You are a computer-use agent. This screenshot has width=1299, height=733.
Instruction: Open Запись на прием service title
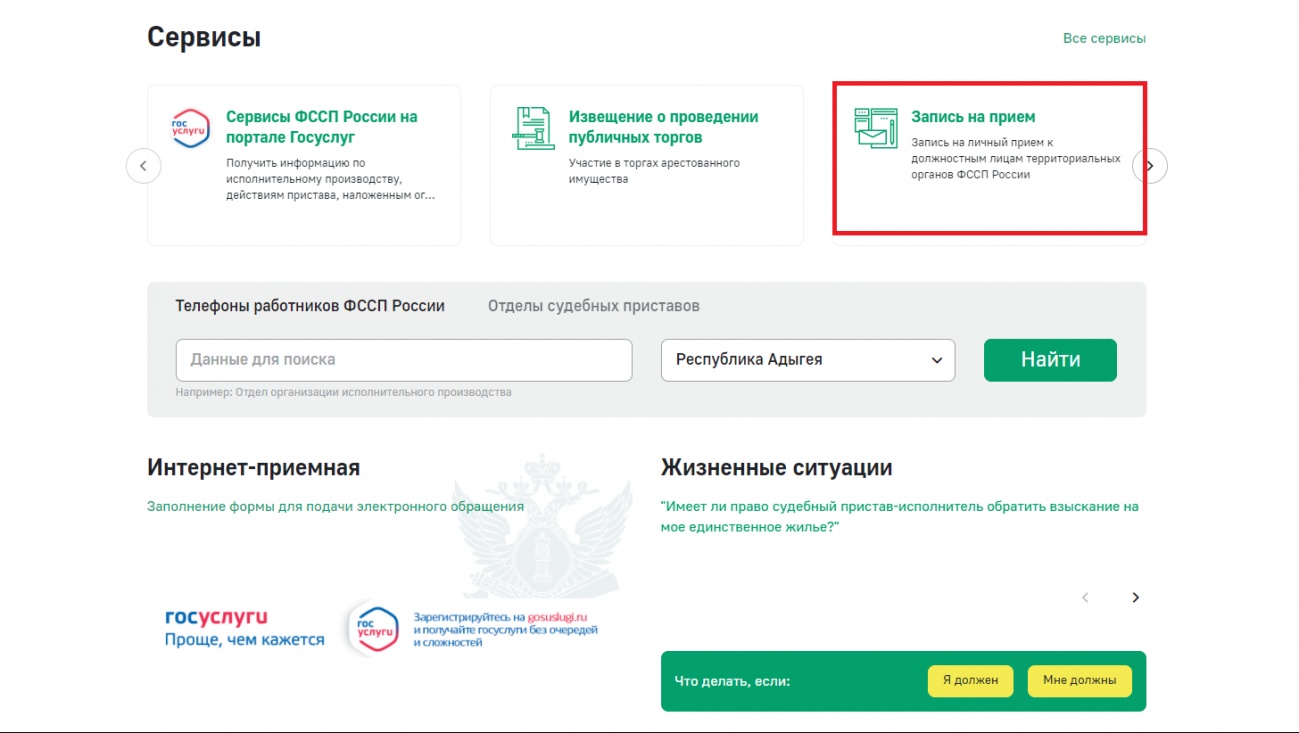click(972, 117)
